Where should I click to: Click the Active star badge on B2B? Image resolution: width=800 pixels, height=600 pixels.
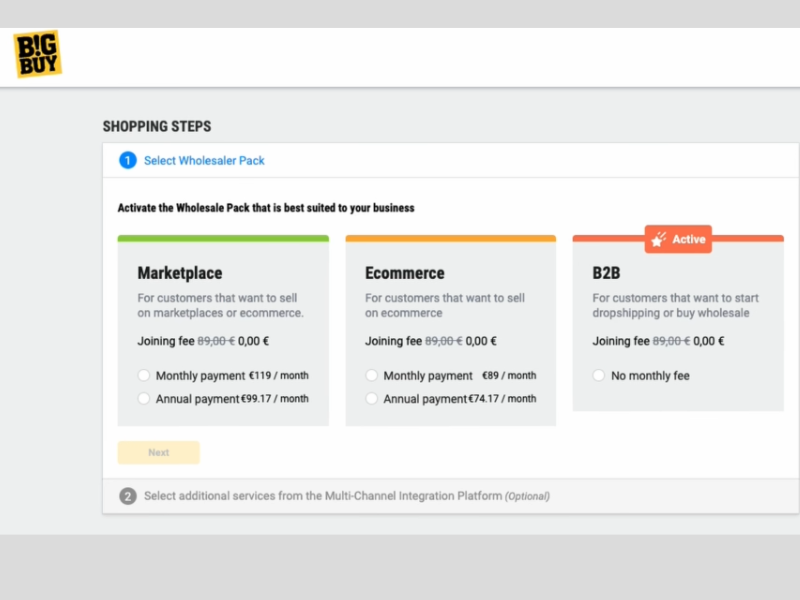pyautogui.click(x=678, y=239)
